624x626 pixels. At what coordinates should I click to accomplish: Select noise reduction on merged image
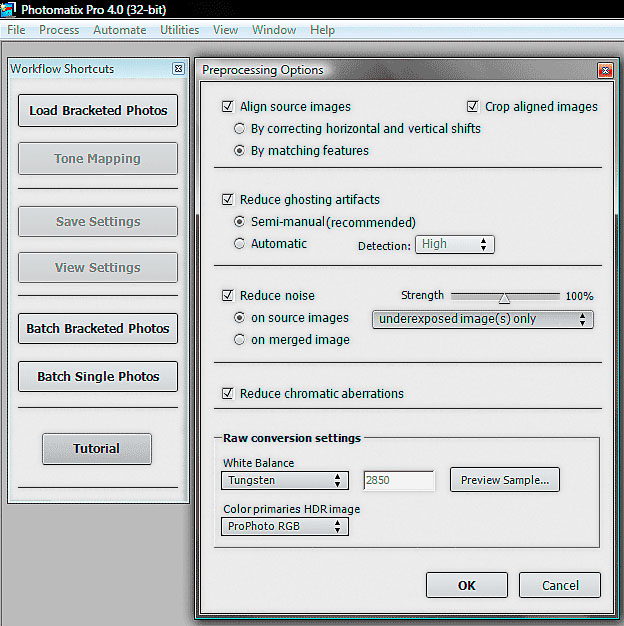pyautogui.click(x=240, y=340)
